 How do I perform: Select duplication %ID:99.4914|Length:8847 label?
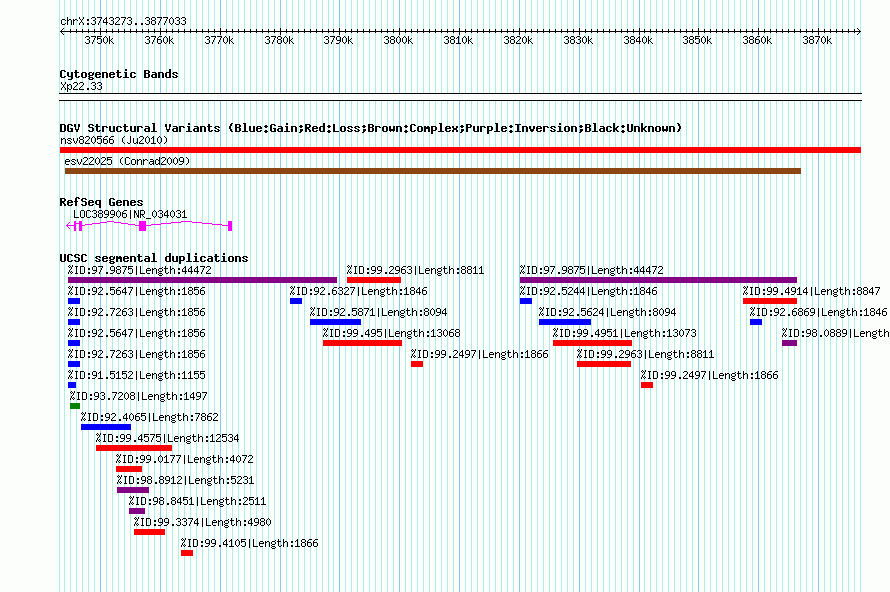point(812,291)
